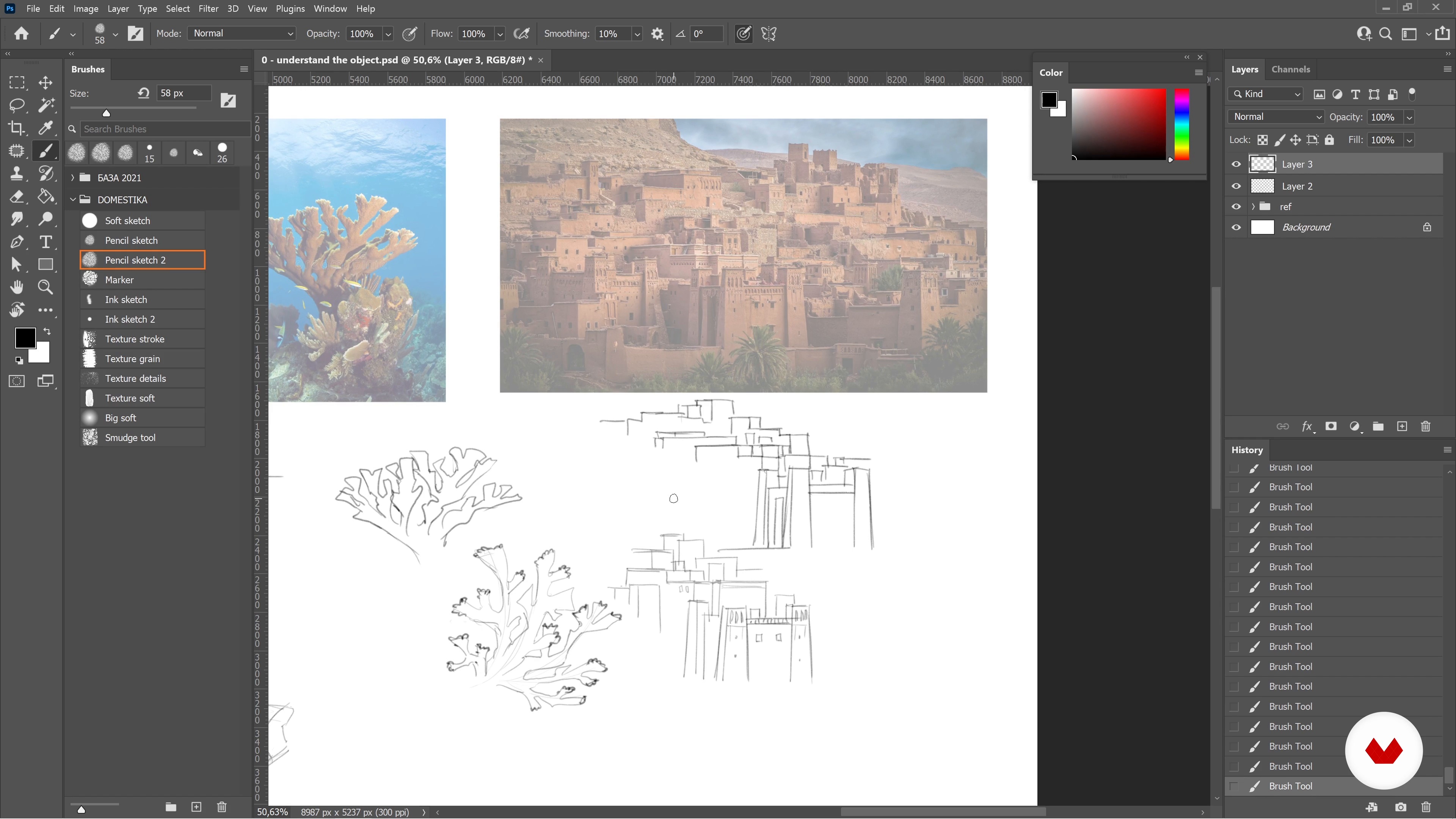Delete the current layer
The image size is (1456, 819).
1426,427
